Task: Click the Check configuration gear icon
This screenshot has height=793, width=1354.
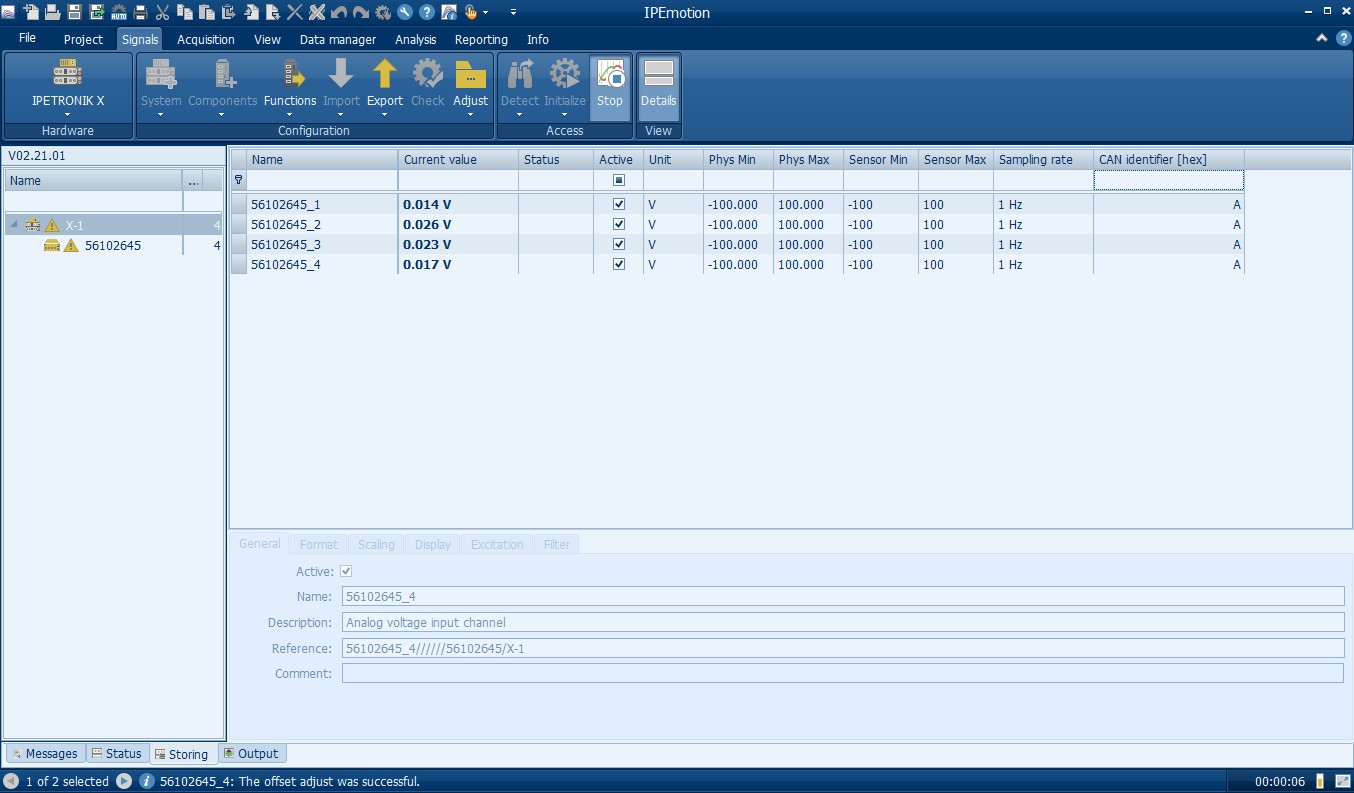Action: click(x=428, y=73)
